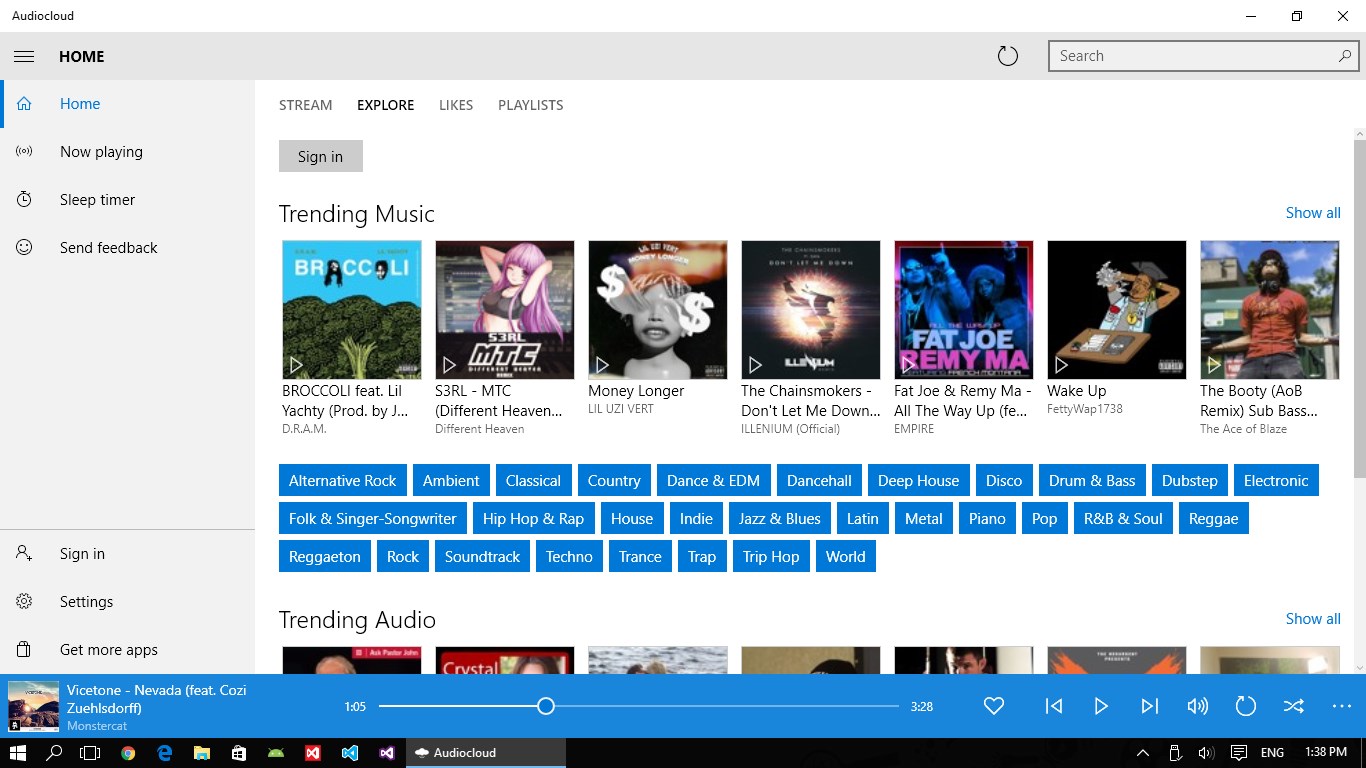Play All The Way Up play icon
This screenshot has width=1366, height=768.
(x=908, y=365)
